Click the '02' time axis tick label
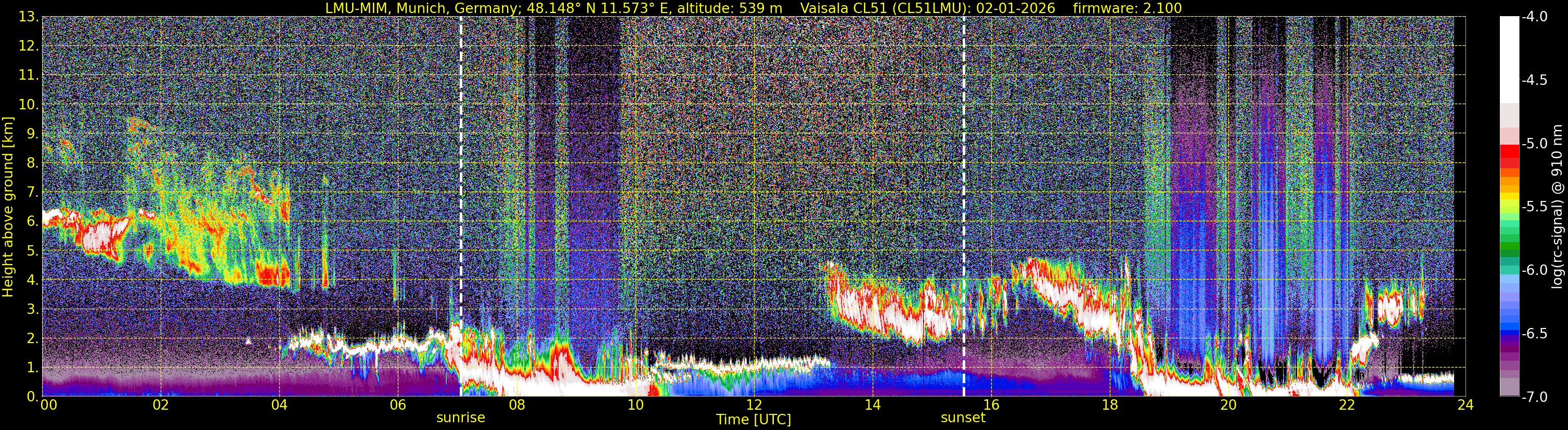Viewport: 1568px width, 430px height. (161, 405)
